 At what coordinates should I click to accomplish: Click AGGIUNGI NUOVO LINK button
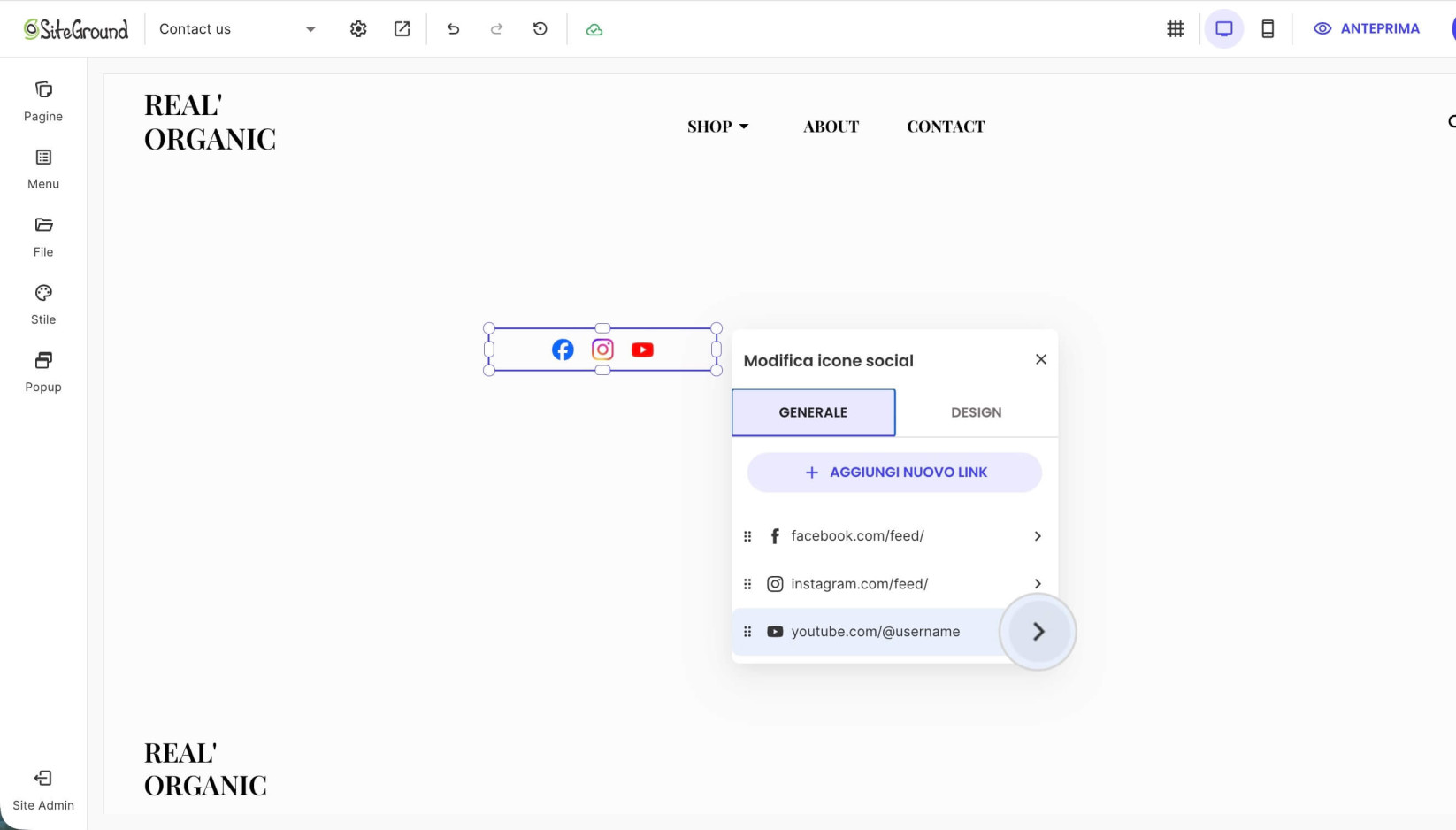click(x=894, y=473)
